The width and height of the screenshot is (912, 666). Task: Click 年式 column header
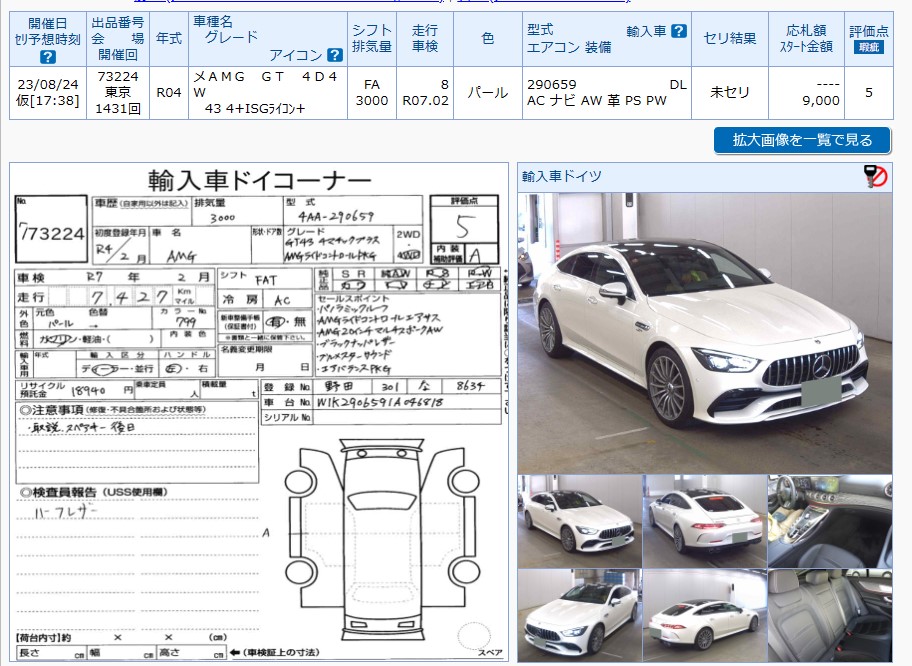pos(169,38)
